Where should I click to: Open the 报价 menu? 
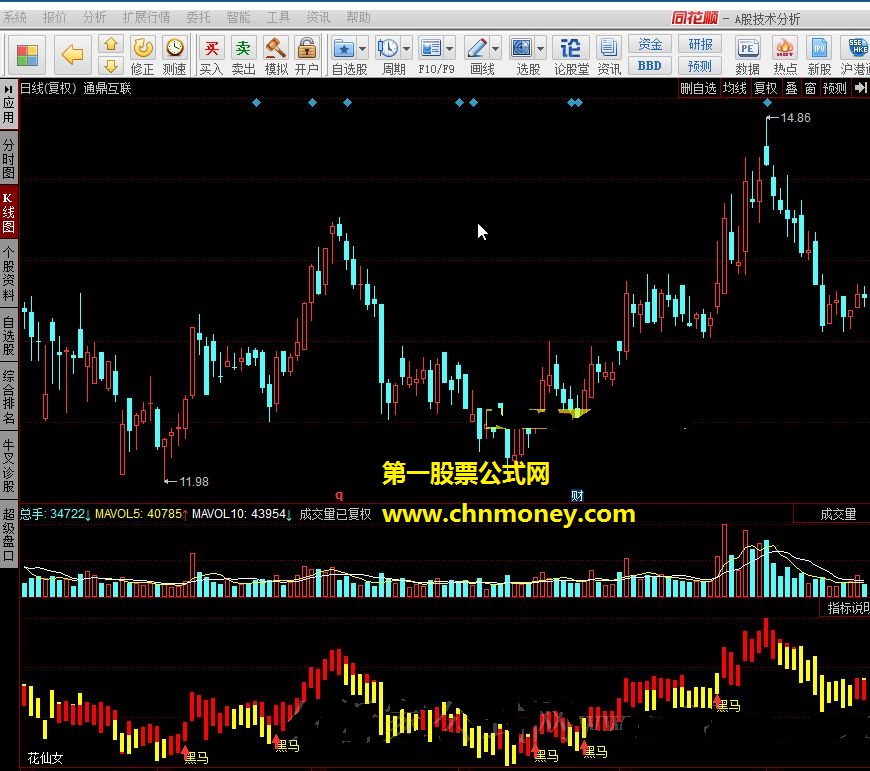[54, 17]
